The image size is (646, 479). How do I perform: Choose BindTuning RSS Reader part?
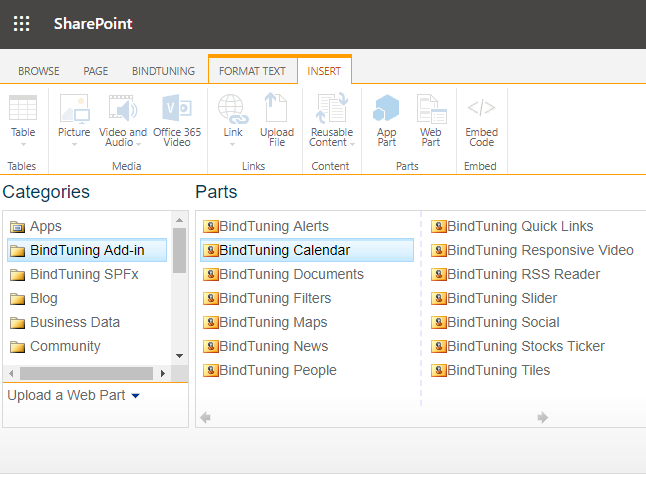[x=515, y=274]
